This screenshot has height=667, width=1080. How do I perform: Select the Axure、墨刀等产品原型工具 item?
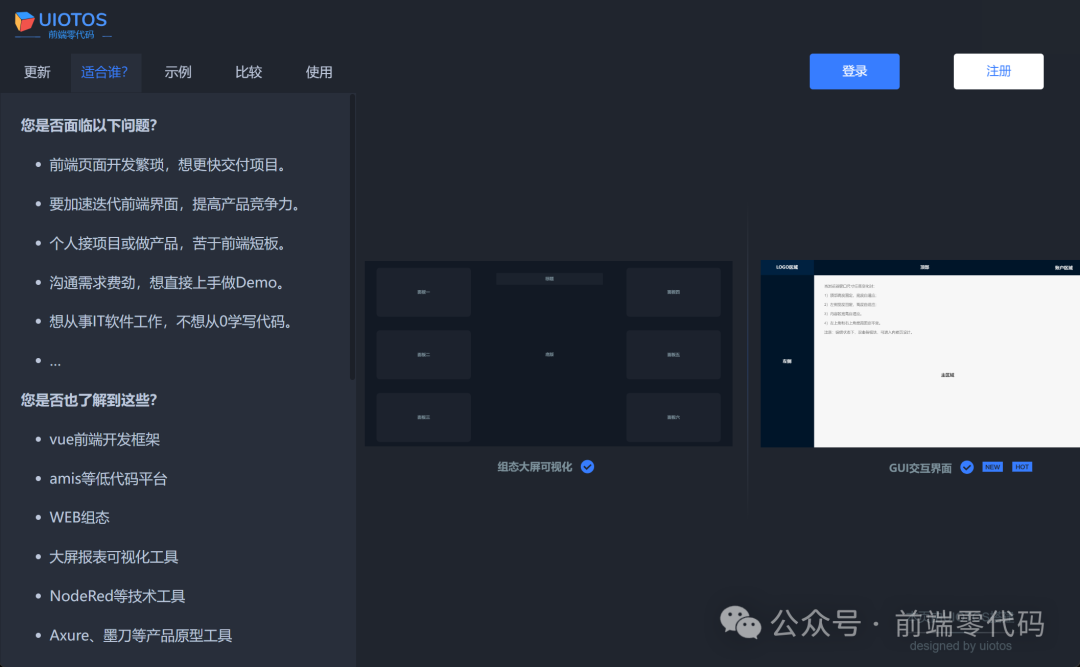pos(140,634)
